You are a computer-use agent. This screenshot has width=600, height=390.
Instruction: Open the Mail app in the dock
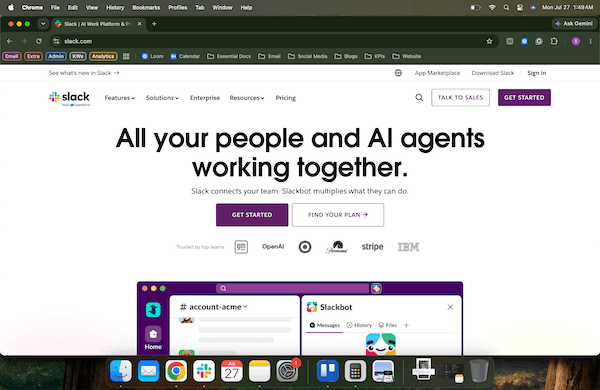pyautogui.click(x=148, y=371)
